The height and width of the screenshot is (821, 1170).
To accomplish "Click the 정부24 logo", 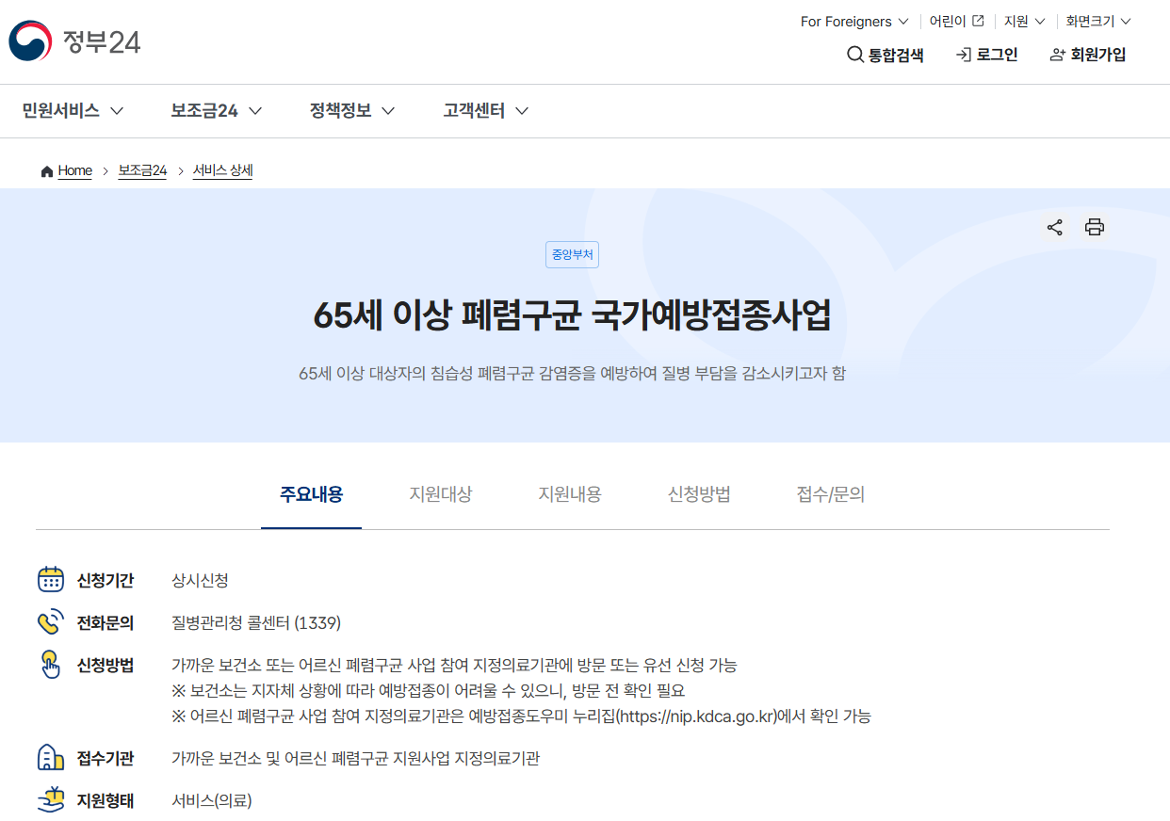I will [x=74, y=41].
